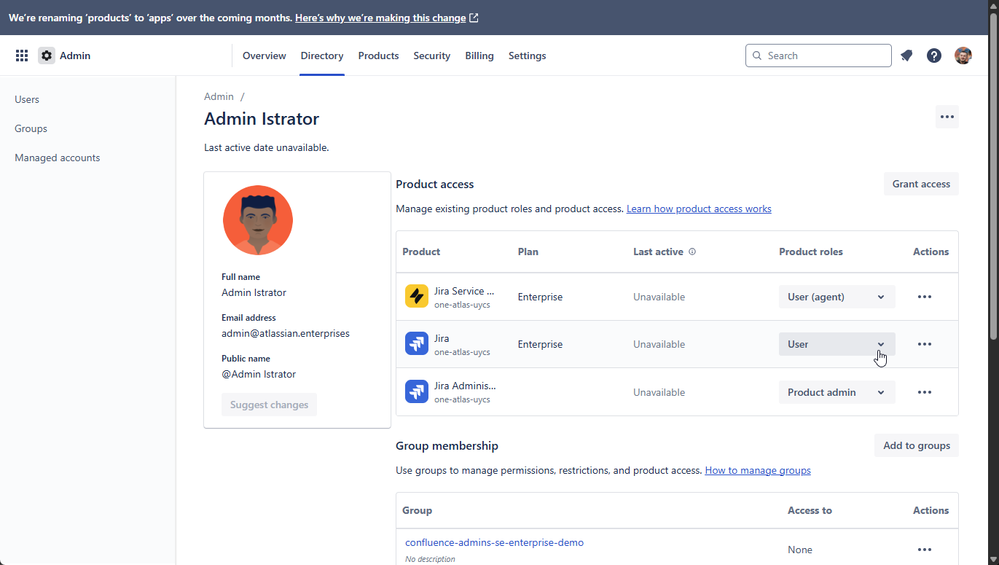
Task: Click the Last active info icon
Action: coord(692,252)
